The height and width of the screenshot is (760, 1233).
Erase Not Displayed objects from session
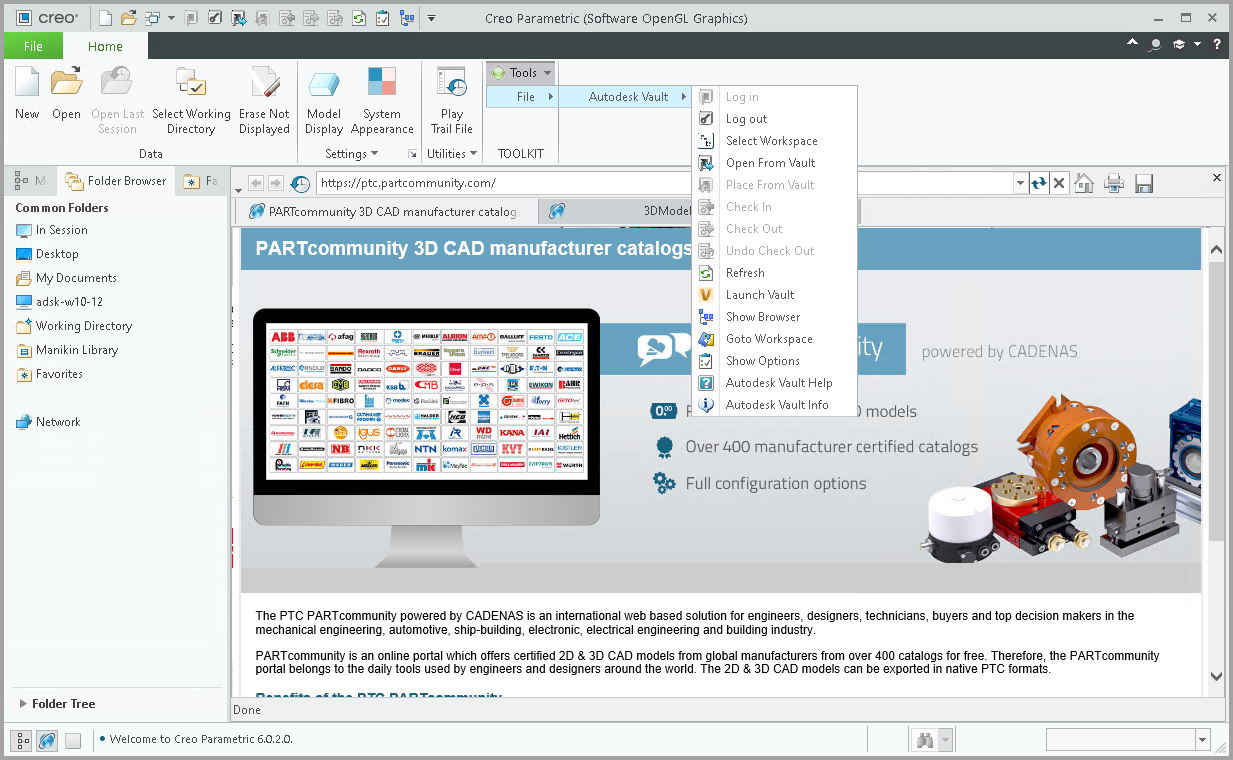[264, 100]
